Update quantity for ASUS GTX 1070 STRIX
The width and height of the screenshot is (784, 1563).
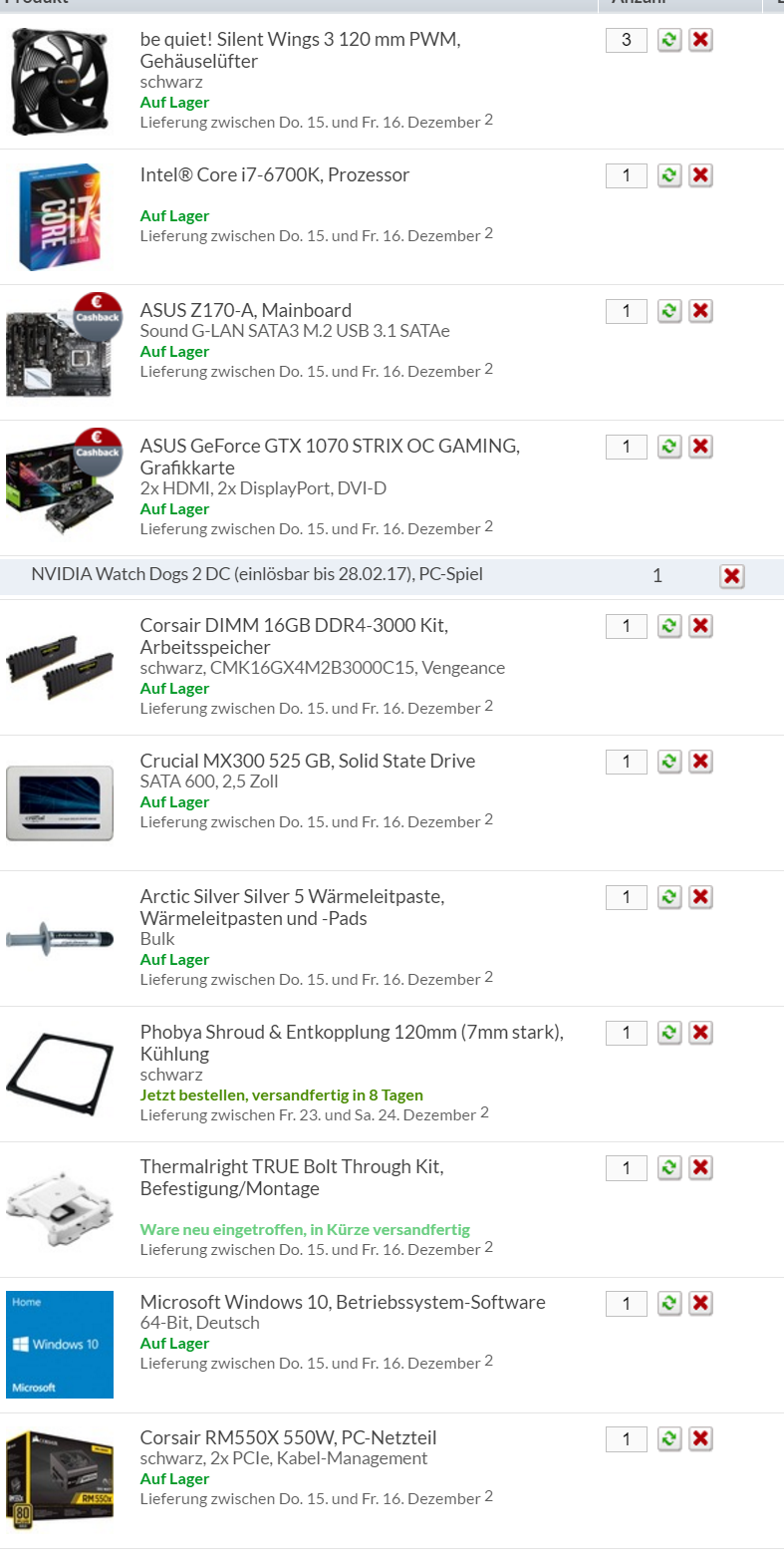tap(669, 447)
